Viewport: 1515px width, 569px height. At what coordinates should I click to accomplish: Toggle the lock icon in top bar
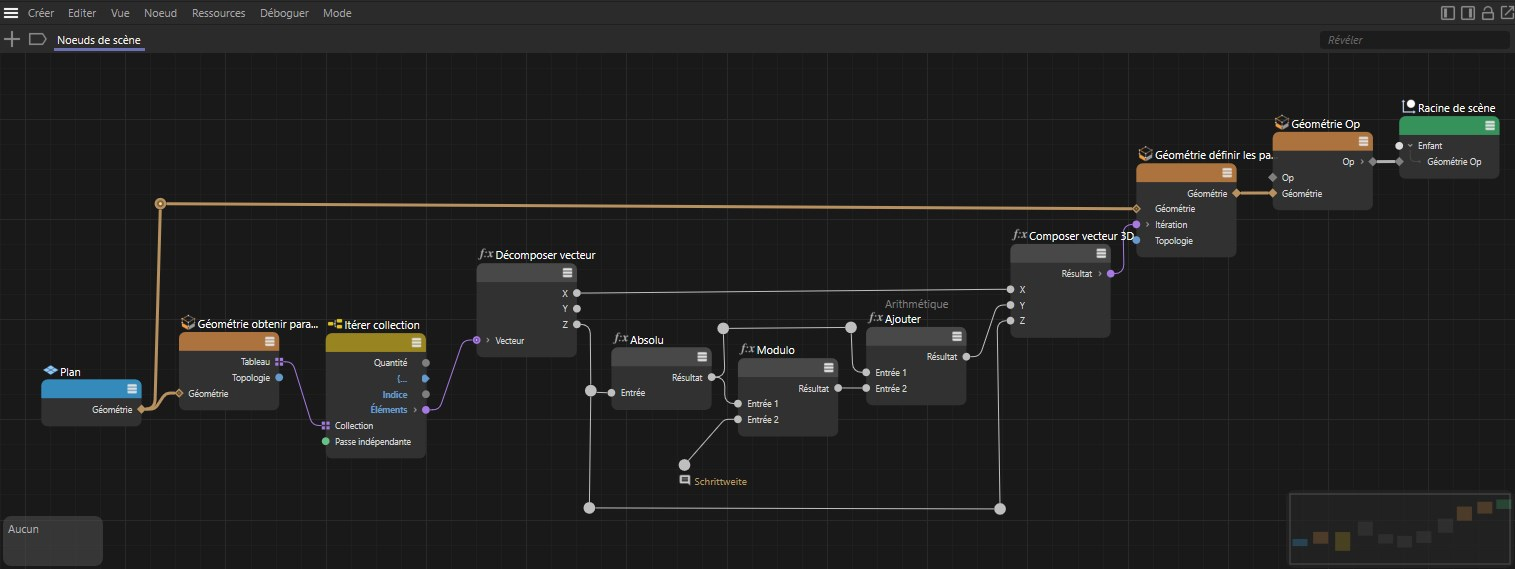coord(1487,13)
